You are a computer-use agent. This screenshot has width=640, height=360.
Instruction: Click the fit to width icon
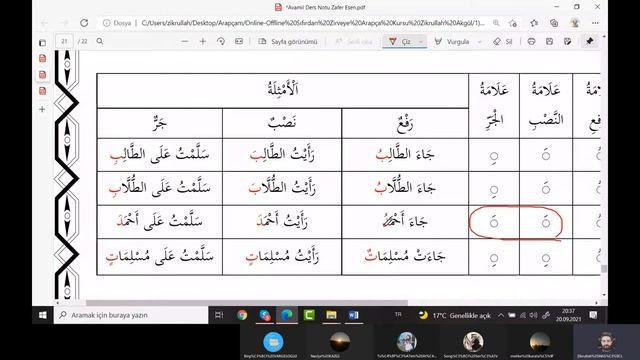[x=239, y=42]
